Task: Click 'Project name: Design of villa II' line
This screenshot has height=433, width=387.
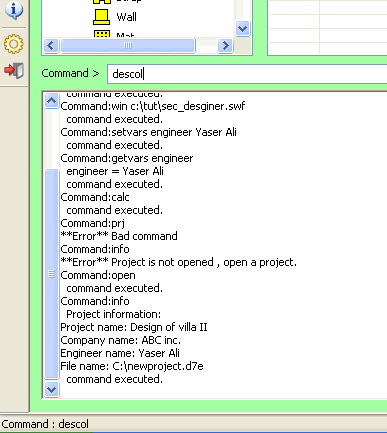Action: (x=134, y=327)
